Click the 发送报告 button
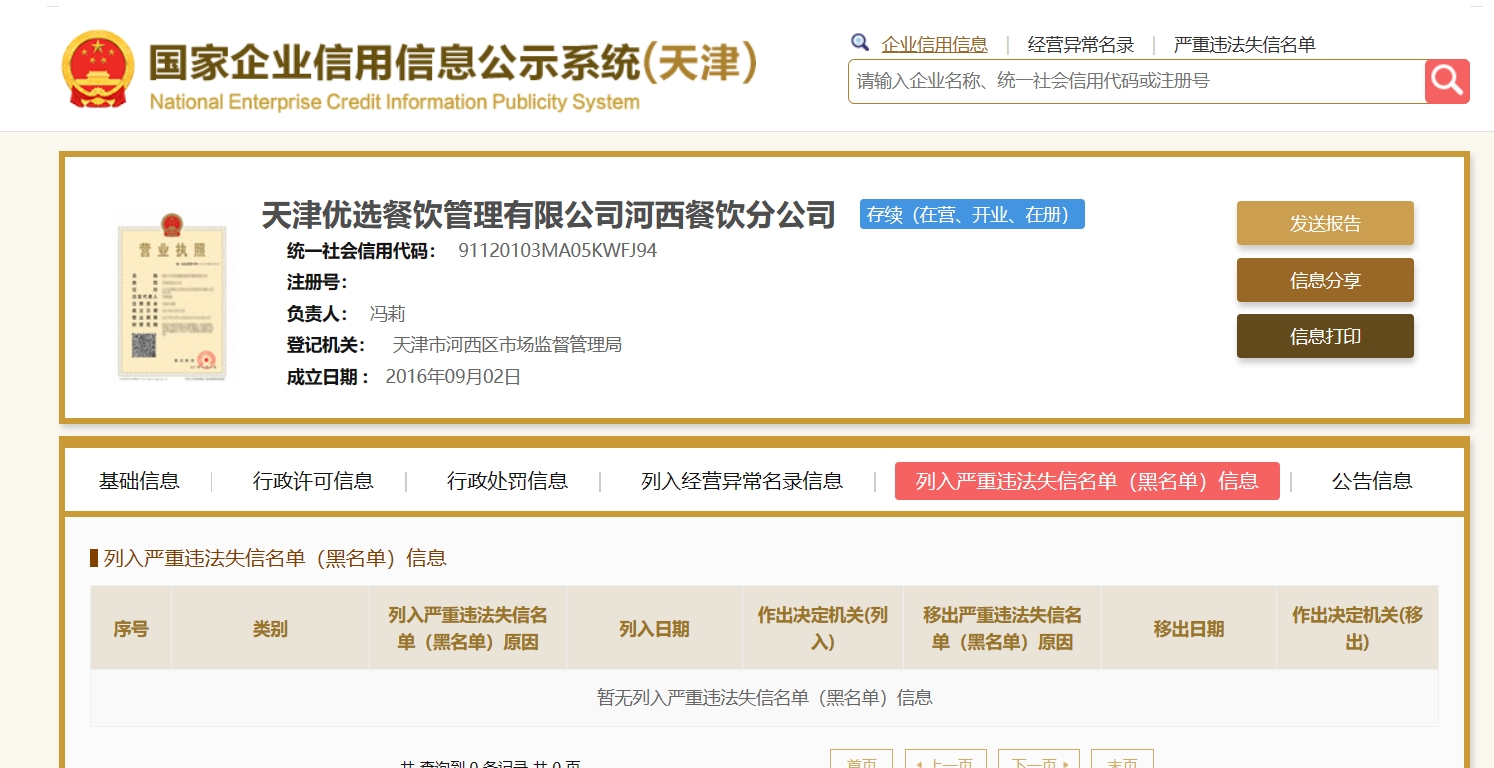Viewport: 1494px width, 768px height. [1325, 223]
